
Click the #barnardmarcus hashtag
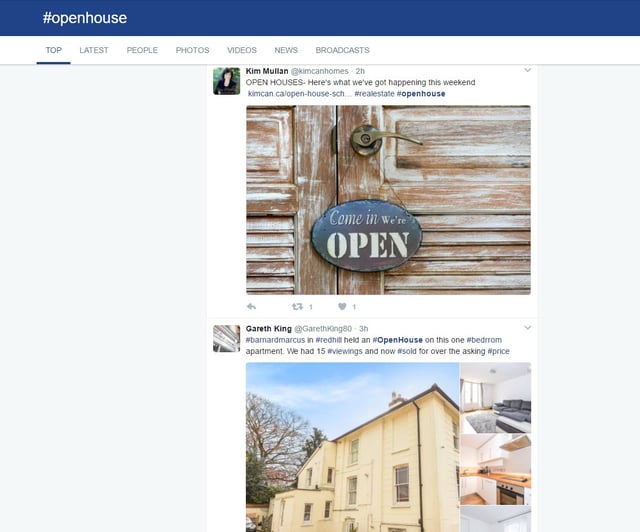(x=275, y=340)
